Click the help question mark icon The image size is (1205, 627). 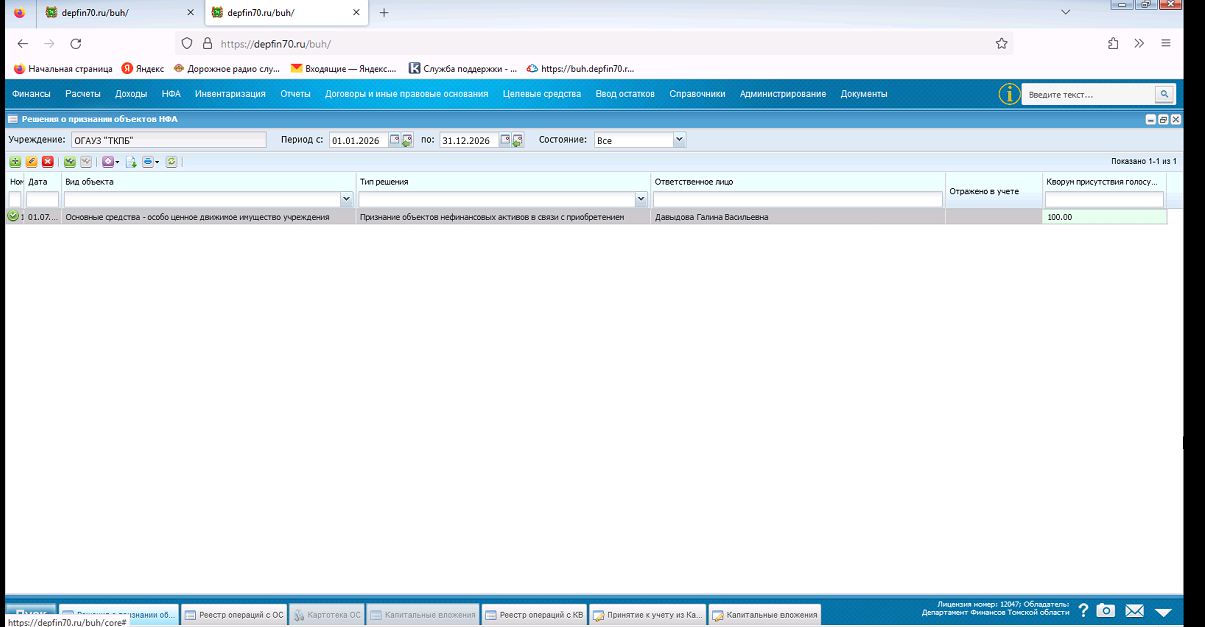pos(1083,610)
